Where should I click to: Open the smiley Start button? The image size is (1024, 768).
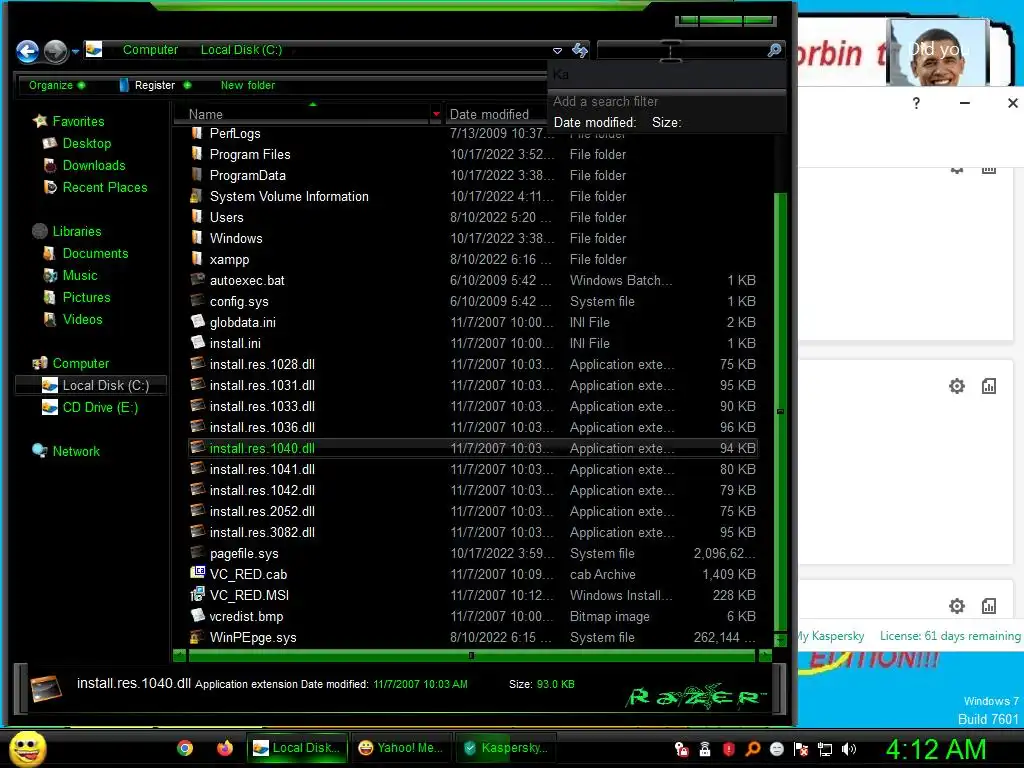click(27, 748)
